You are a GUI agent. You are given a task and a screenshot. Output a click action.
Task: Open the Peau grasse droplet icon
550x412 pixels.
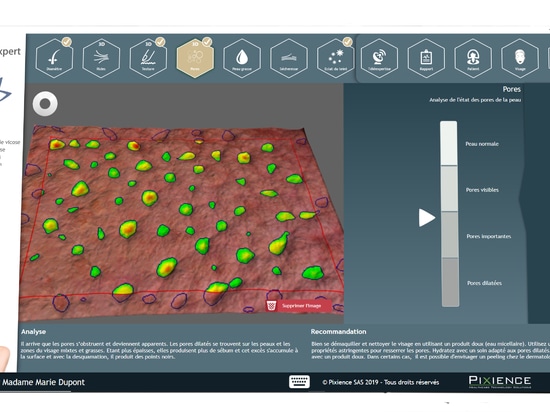(x=242, y=59)
